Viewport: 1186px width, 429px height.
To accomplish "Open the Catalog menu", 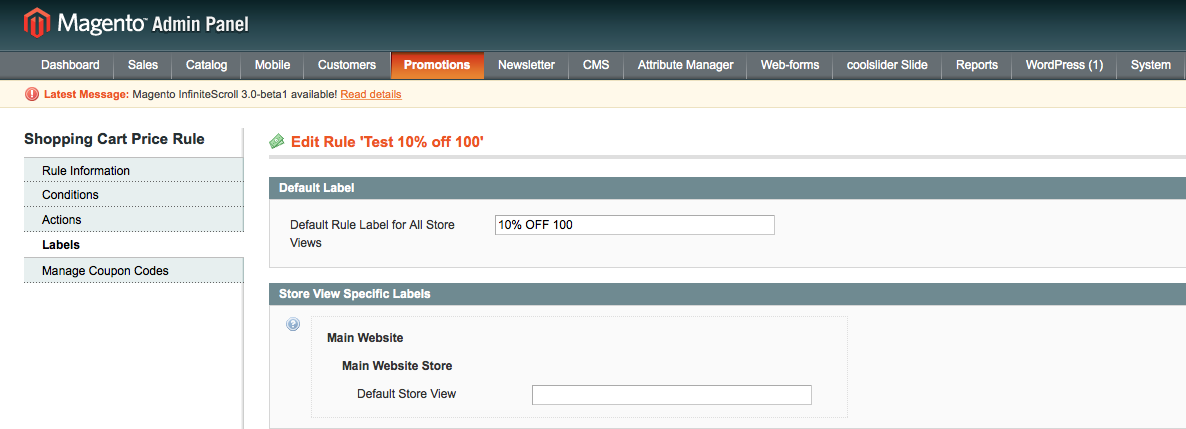I will click(206, 65).
